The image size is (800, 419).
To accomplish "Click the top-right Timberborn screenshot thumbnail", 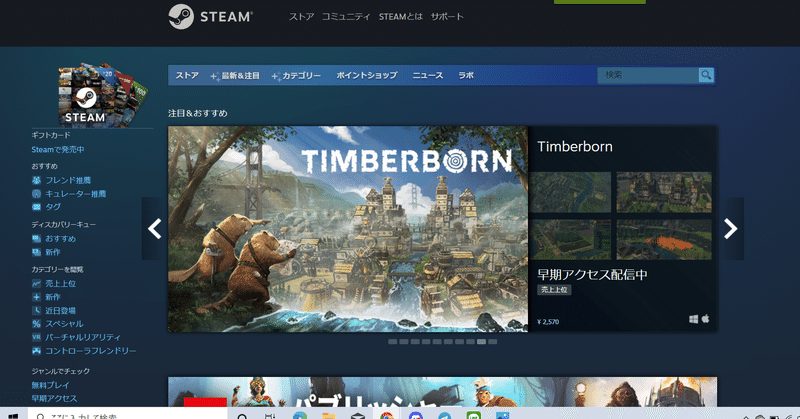I will point(664,192).
